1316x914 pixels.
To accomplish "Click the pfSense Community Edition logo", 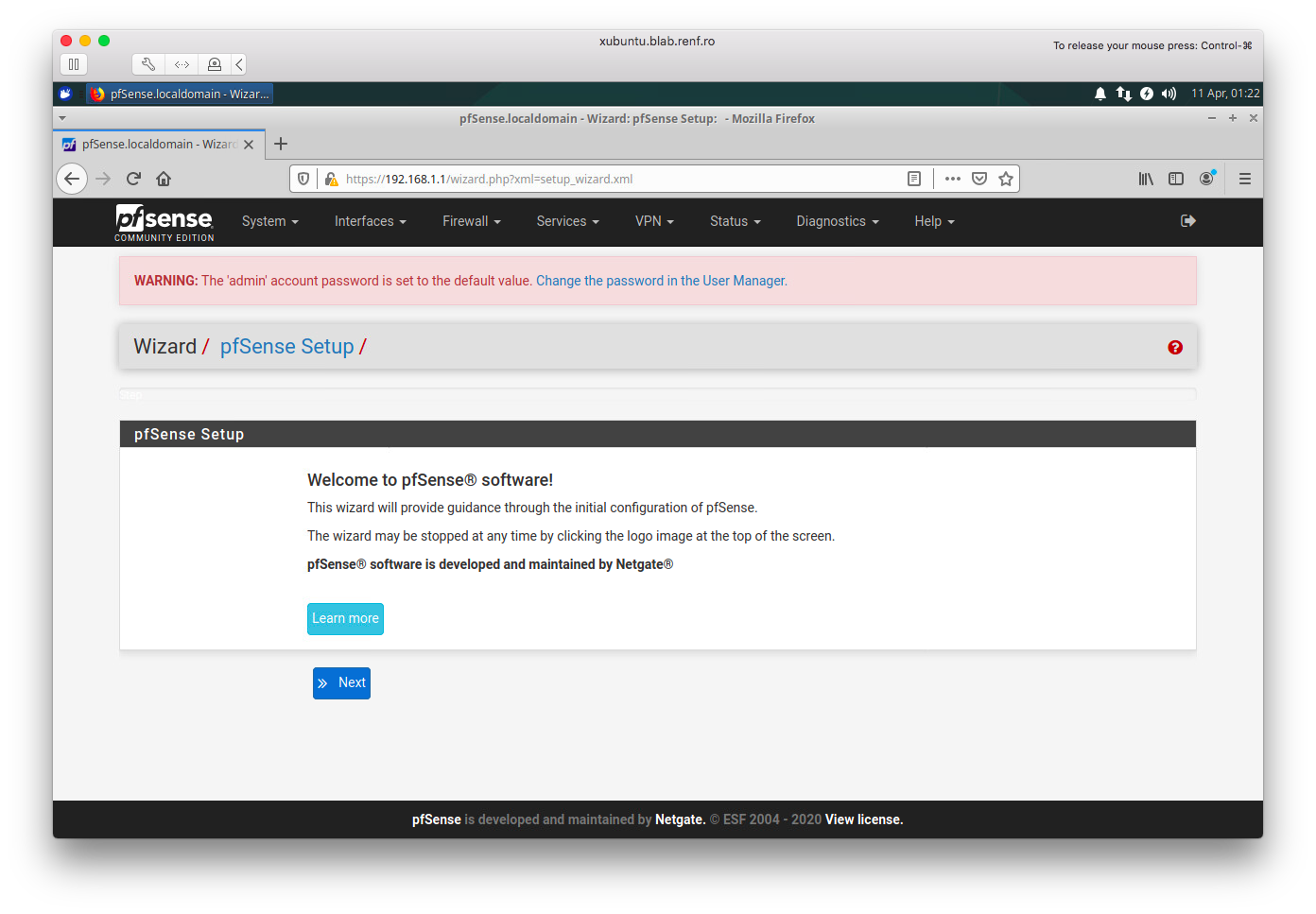I will tap(164, 222).
